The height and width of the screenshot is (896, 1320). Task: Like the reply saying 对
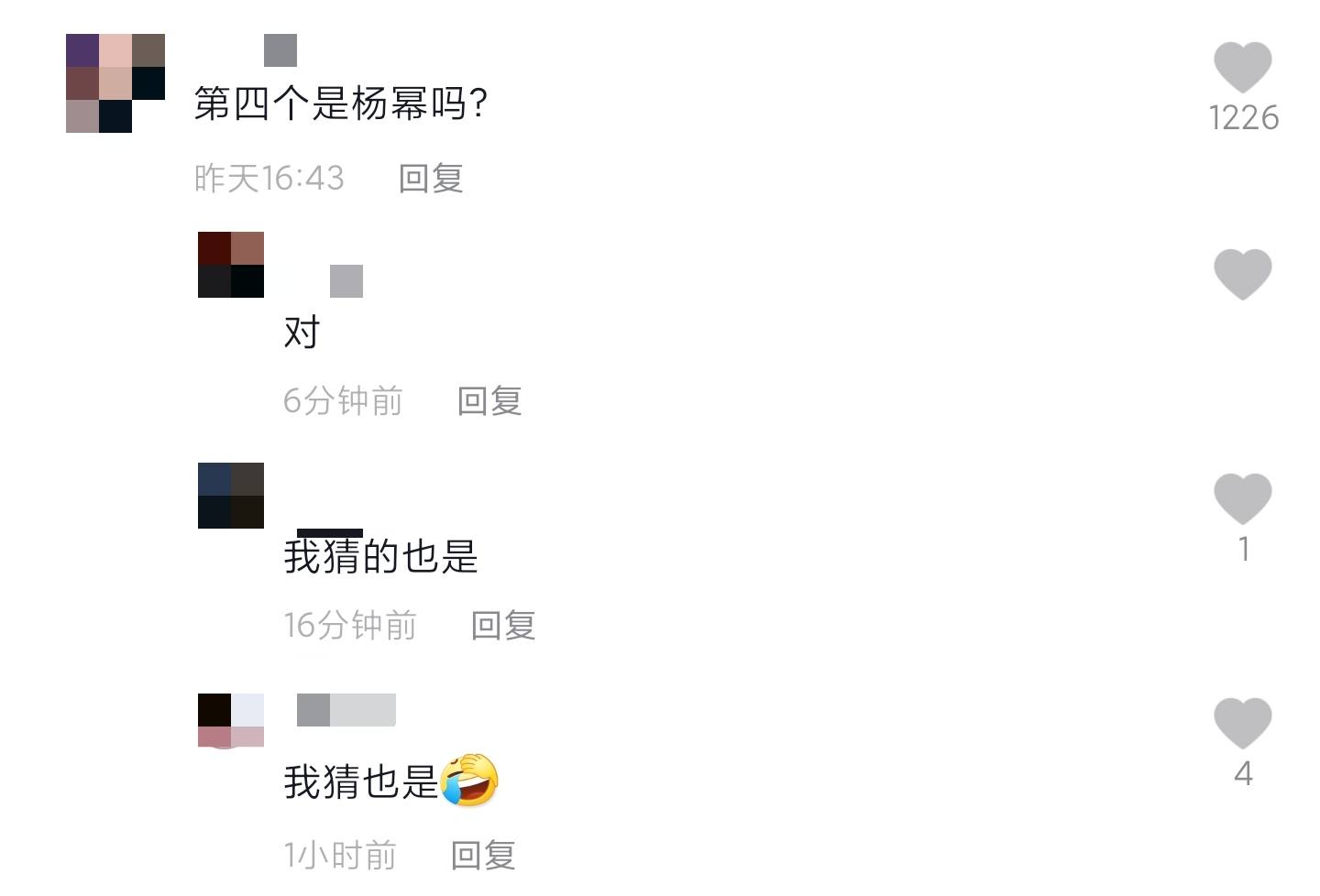point(1242,274)
